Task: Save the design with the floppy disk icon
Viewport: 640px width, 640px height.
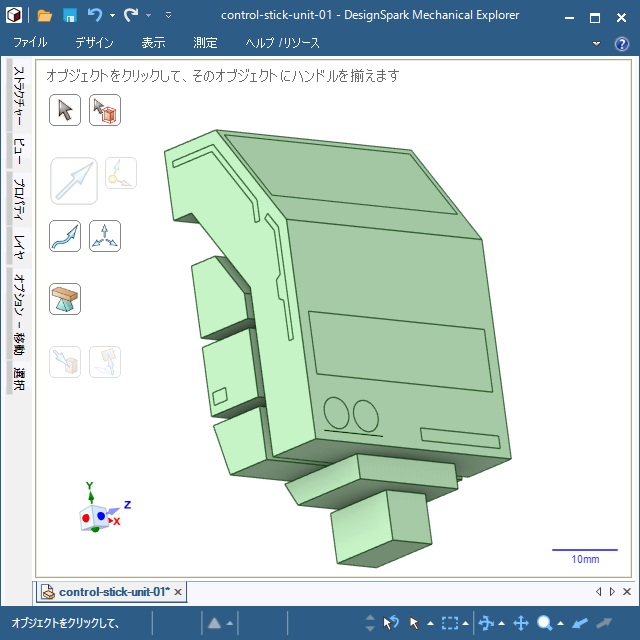Action: [x=70, y=16]
